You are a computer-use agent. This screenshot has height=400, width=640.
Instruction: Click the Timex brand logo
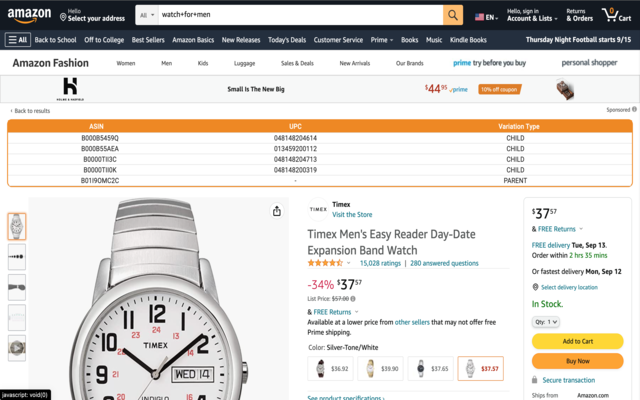pyautogui.click(x=317, y=210)
